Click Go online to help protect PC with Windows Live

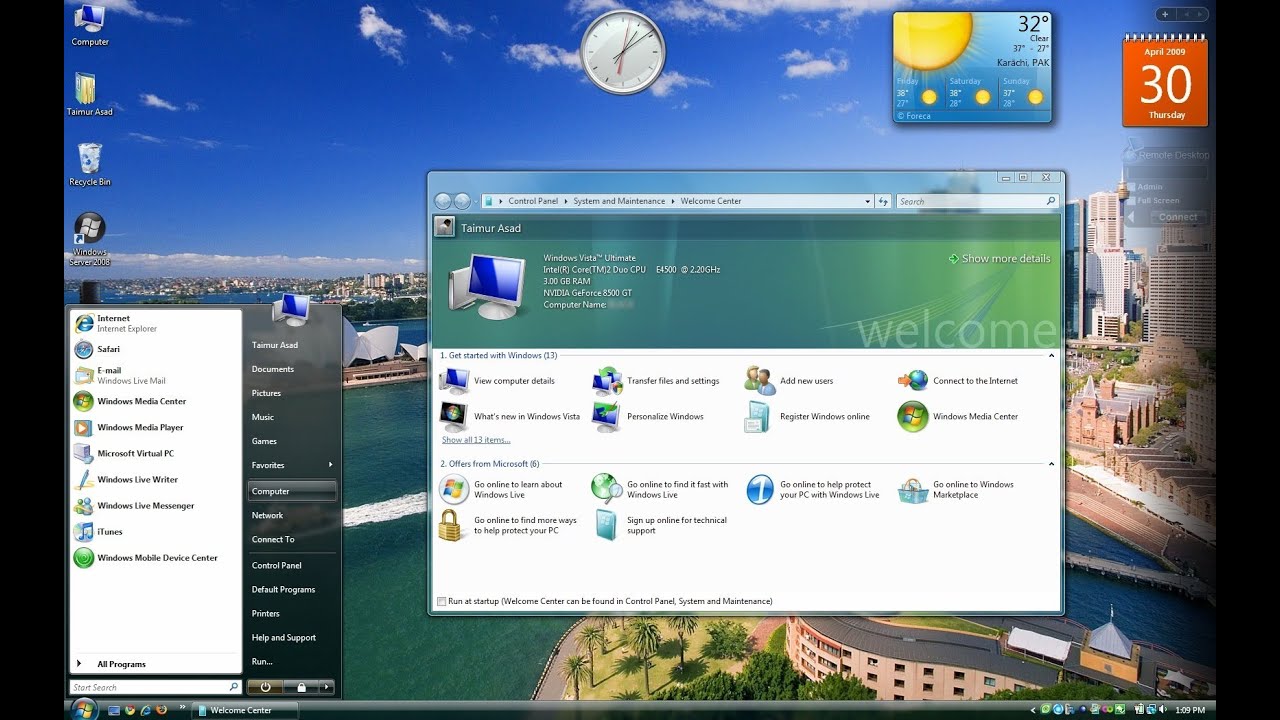(x=813, y=489)
